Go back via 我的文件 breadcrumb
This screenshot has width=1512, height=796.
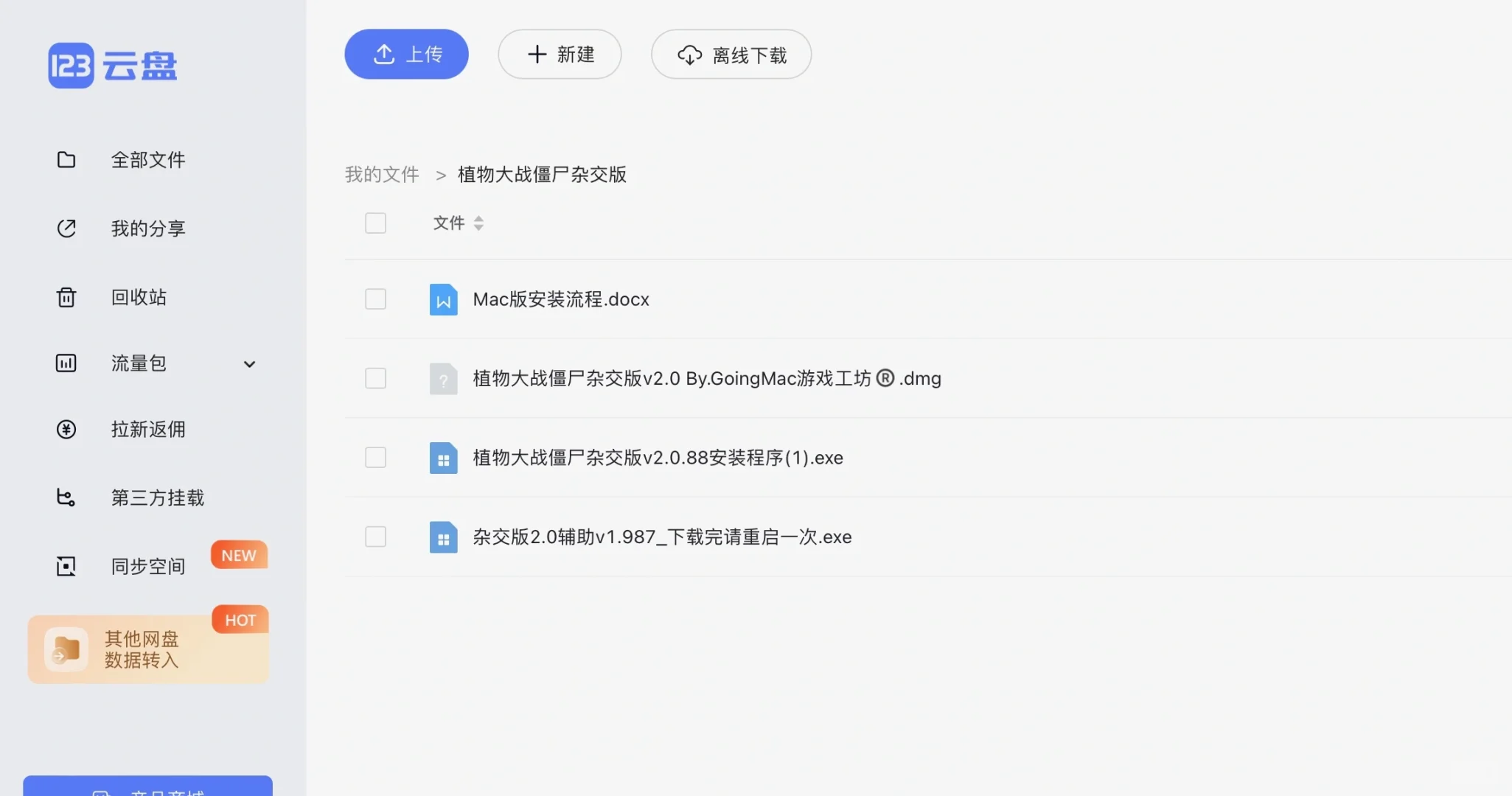point(381,174)
